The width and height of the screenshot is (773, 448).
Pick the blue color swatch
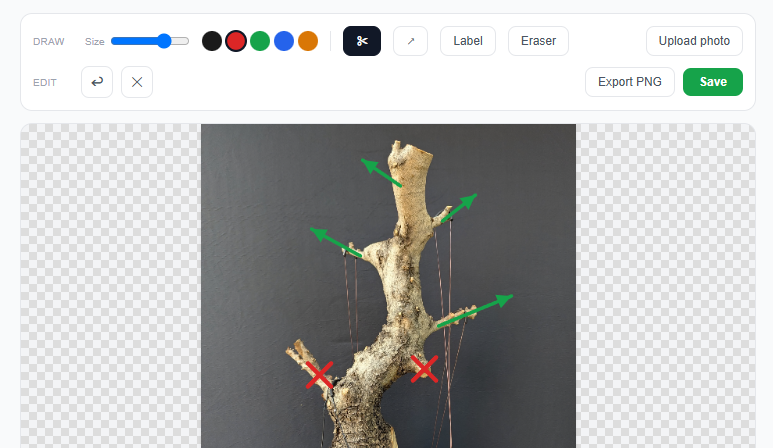click(284, 41)
